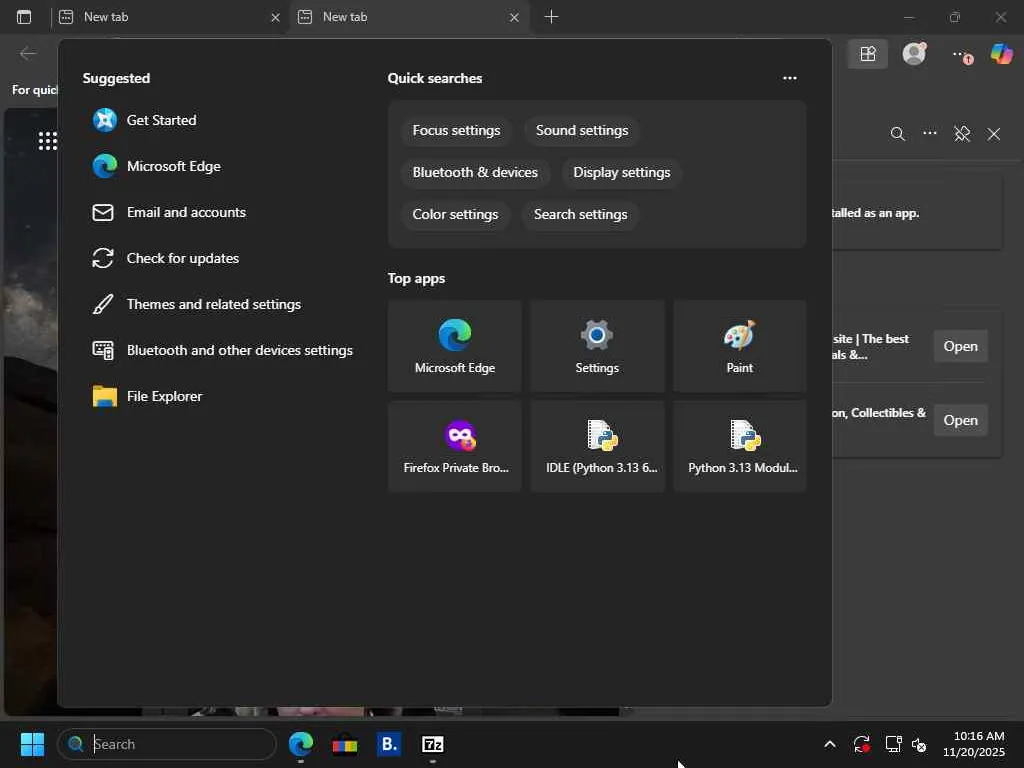Open the taskbar clock and date
Image resolution: width=1024 pixels, height=768 pixels.
(x=973, y=744)
